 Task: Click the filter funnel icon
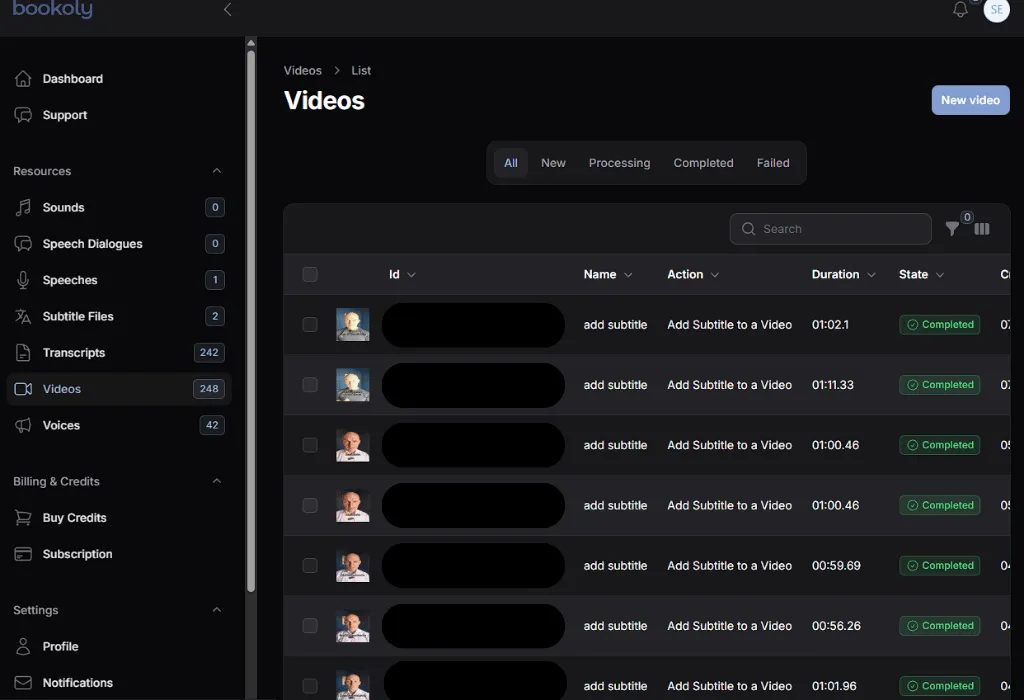(952, 229)
